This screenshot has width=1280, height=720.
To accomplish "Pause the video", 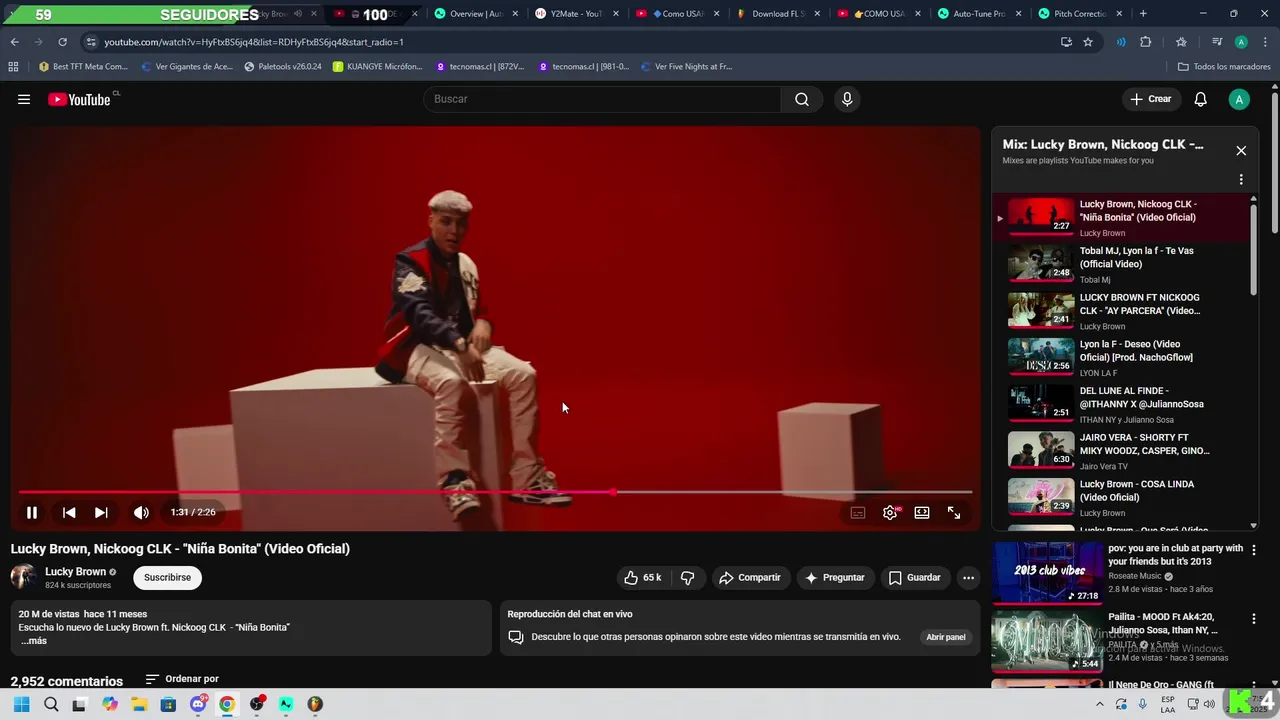I will 32,512.
